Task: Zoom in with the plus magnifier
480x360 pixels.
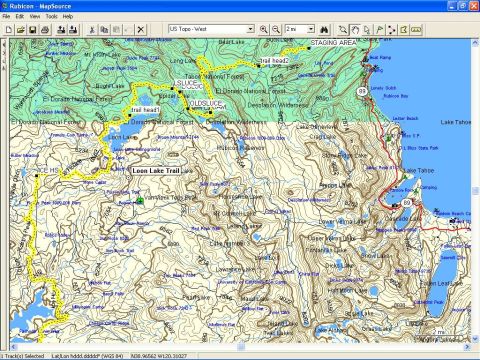Action: click(x=264, y=30)
